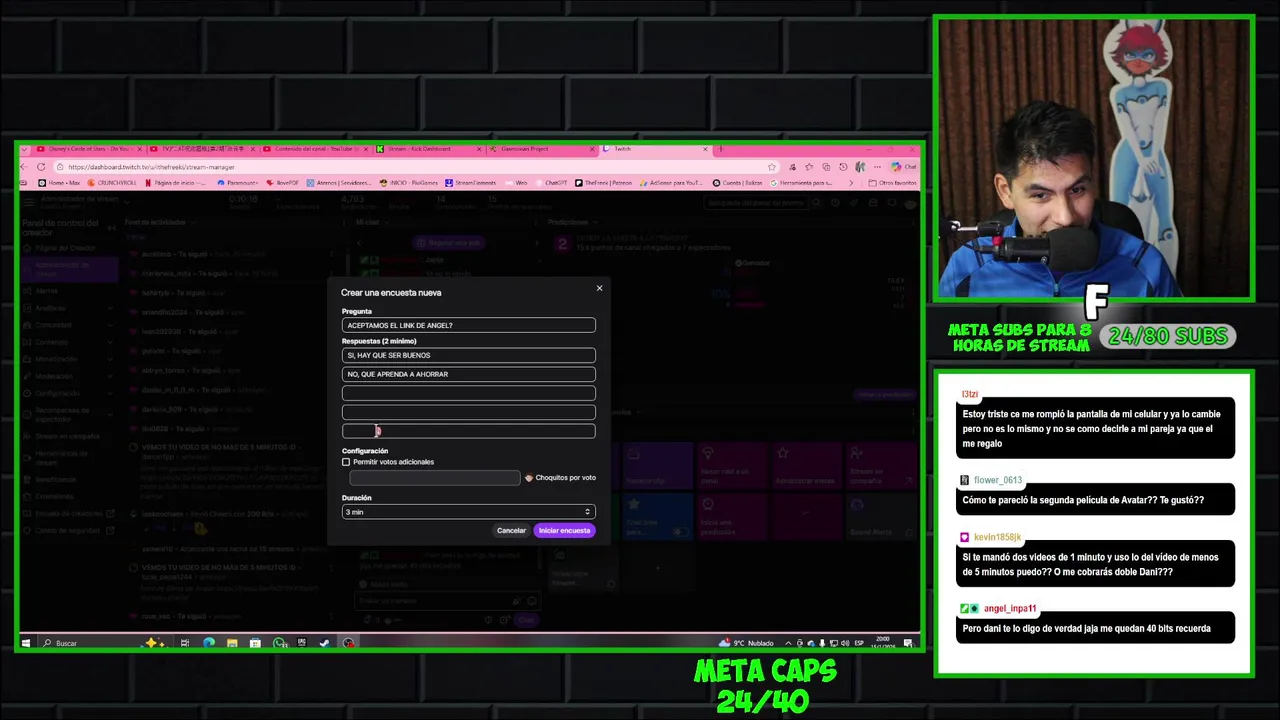This screenshot has width=1280, height=720.
Task: Open Task View from the taskbar
Action: (185, 643)
